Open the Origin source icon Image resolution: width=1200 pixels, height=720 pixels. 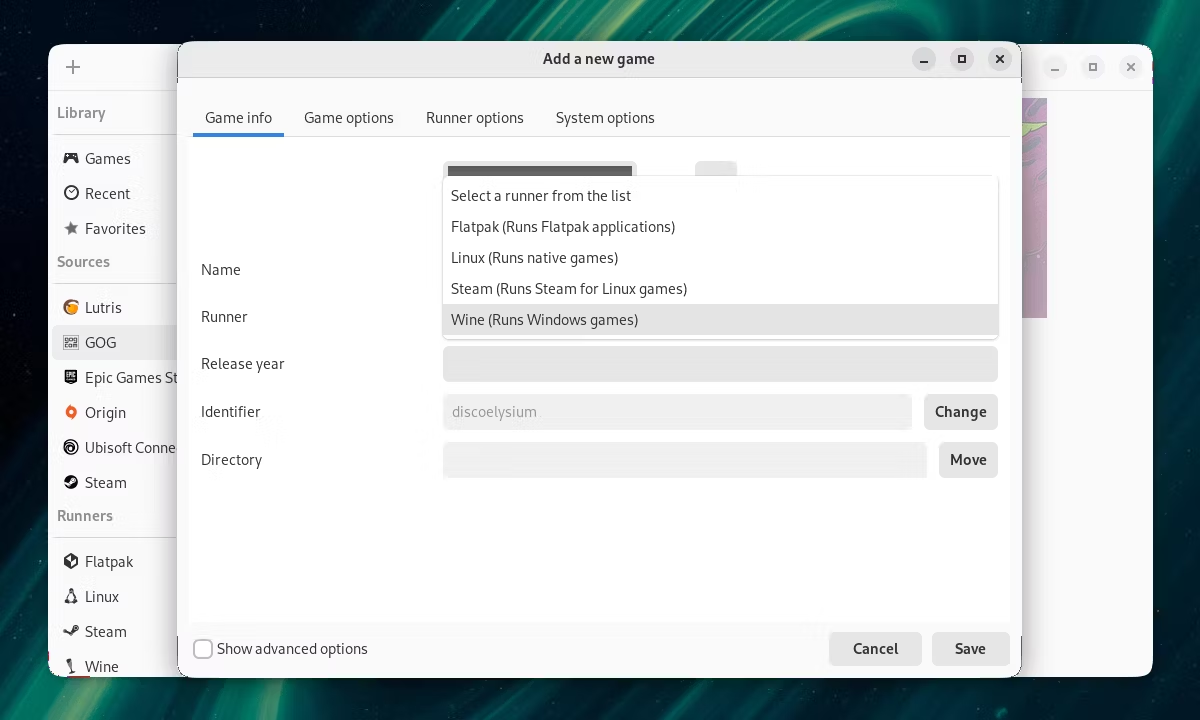click(x=71, y=412)
